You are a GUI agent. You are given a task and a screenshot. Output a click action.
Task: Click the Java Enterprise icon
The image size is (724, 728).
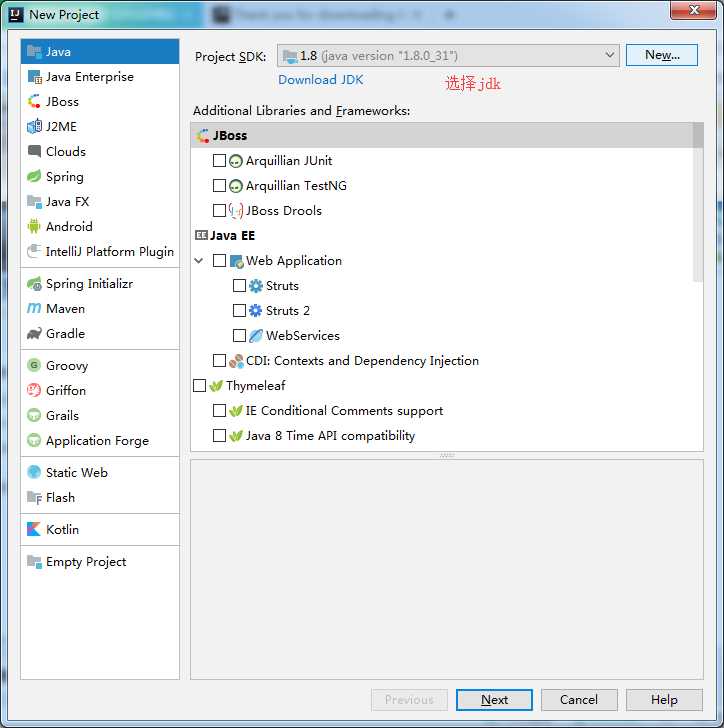[34, 77]
